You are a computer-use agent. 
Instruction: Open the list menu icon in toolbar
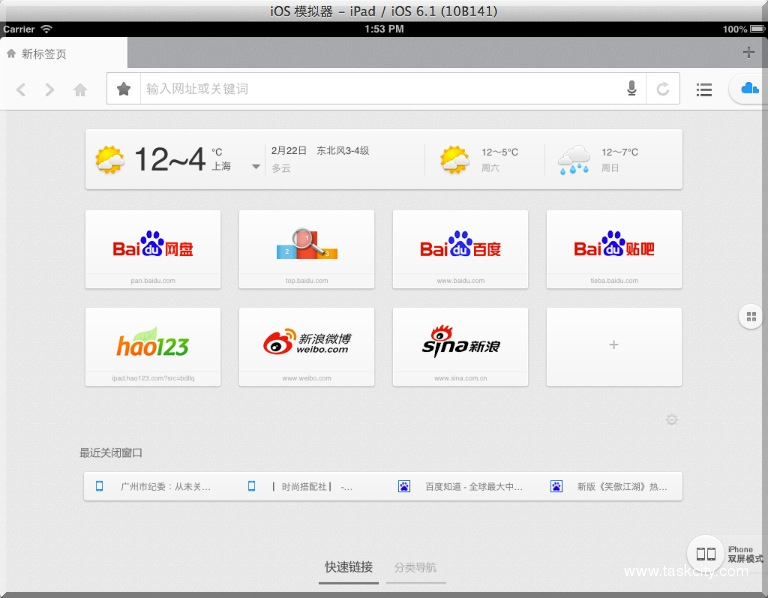704,90
